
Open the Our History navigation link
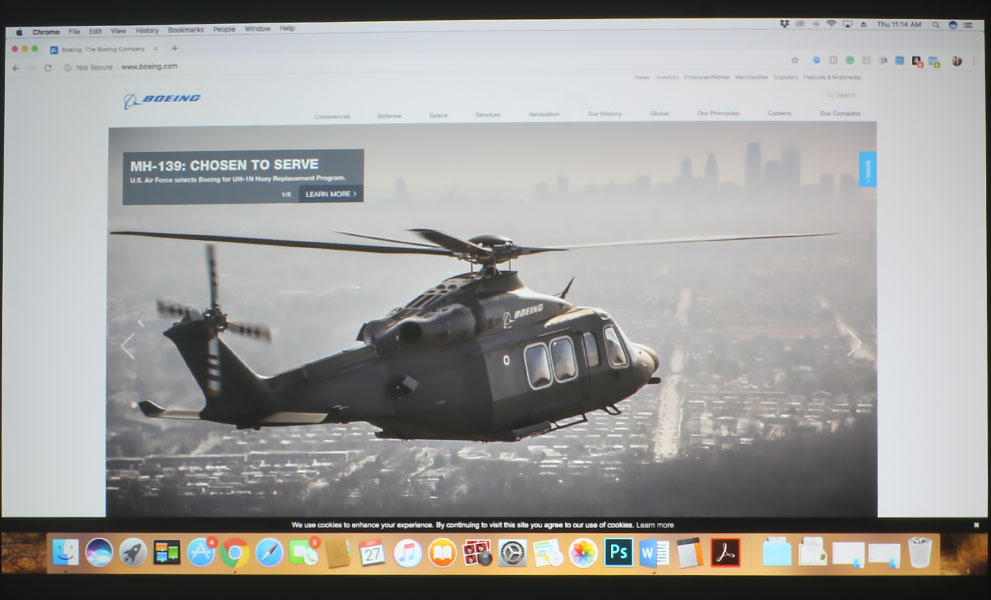click(605, 114)
